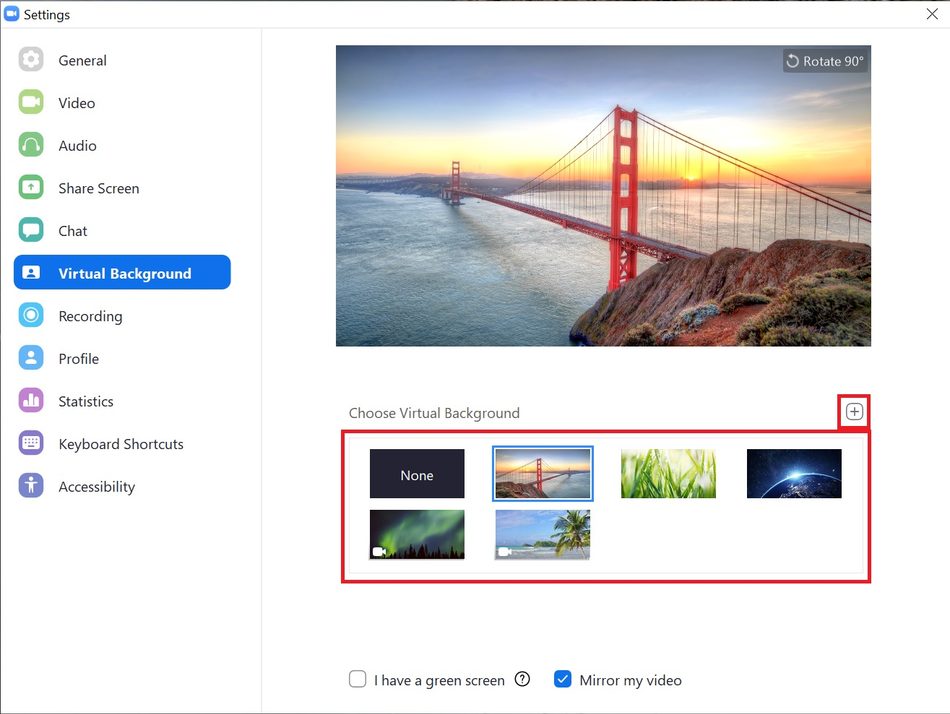Go to Keyboard Shortcuts settings

121,444
